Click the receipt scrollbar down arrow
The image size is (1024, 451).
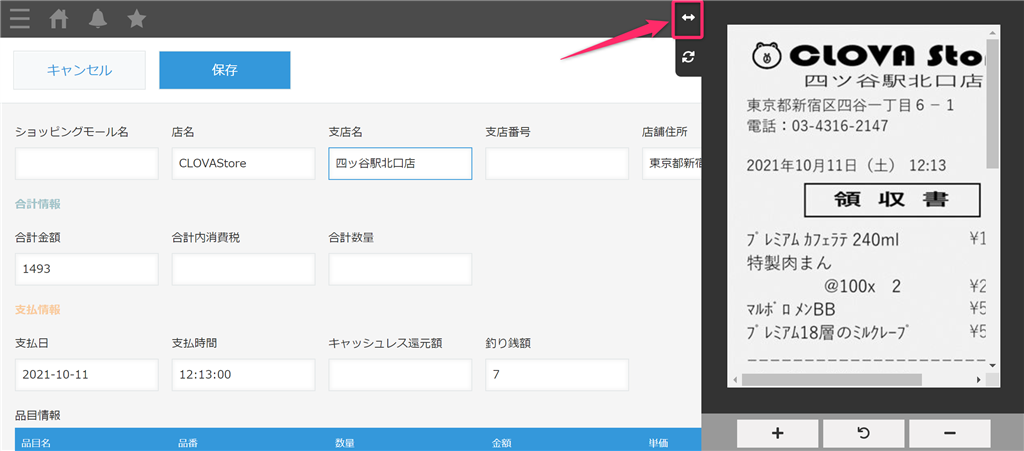[x=993, y=365]
